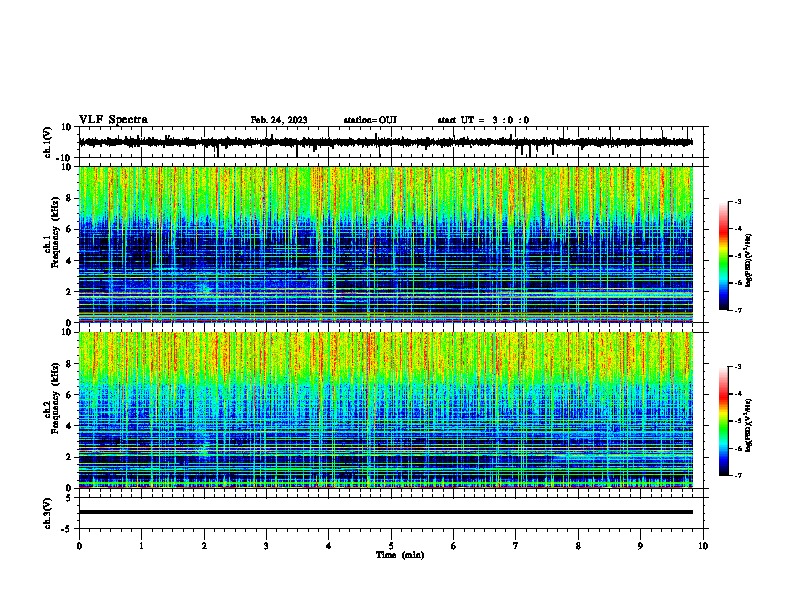Click the time axis tick label "7"

[516, 546]
